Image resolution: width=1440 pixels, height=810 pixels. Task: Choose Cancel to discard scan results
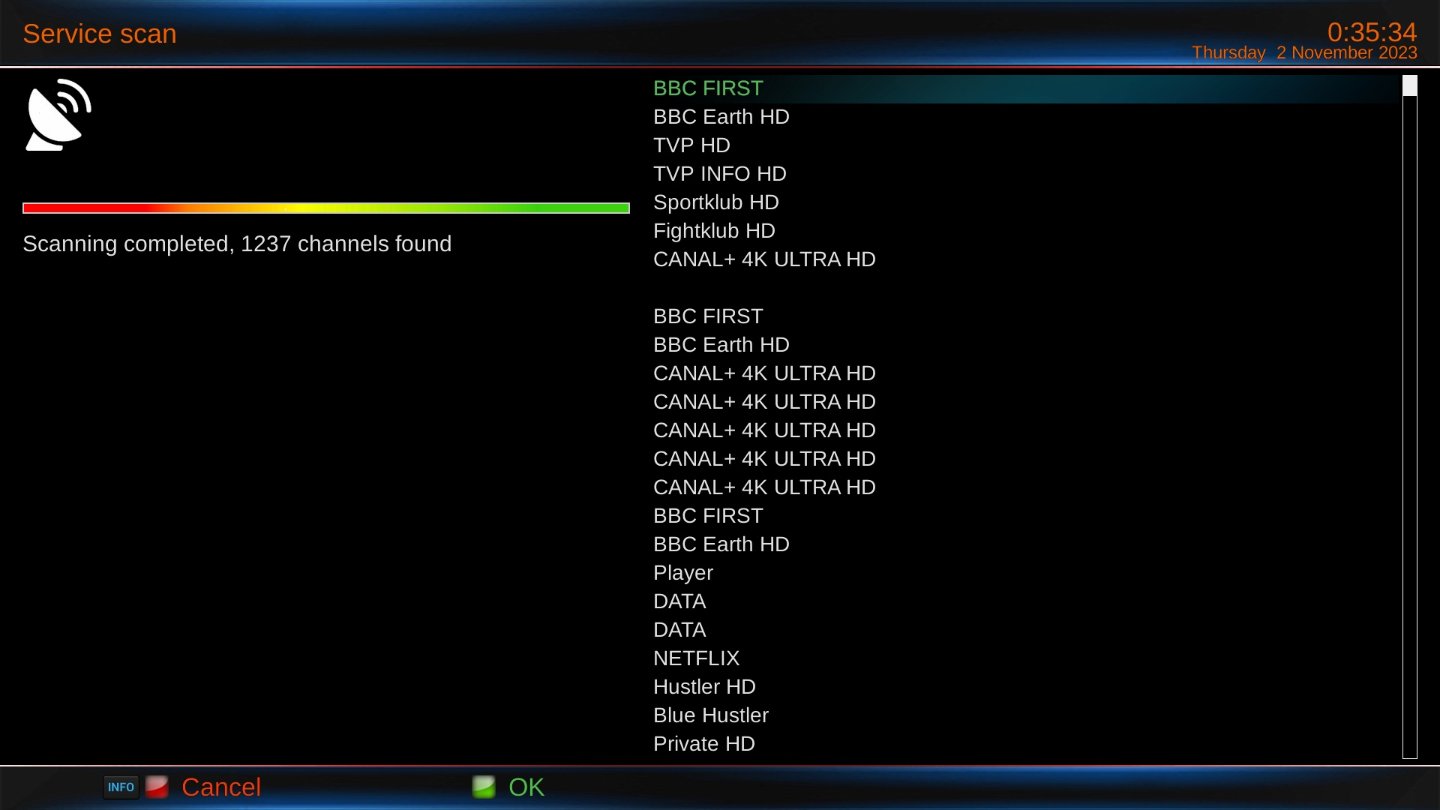click(221, 787)
